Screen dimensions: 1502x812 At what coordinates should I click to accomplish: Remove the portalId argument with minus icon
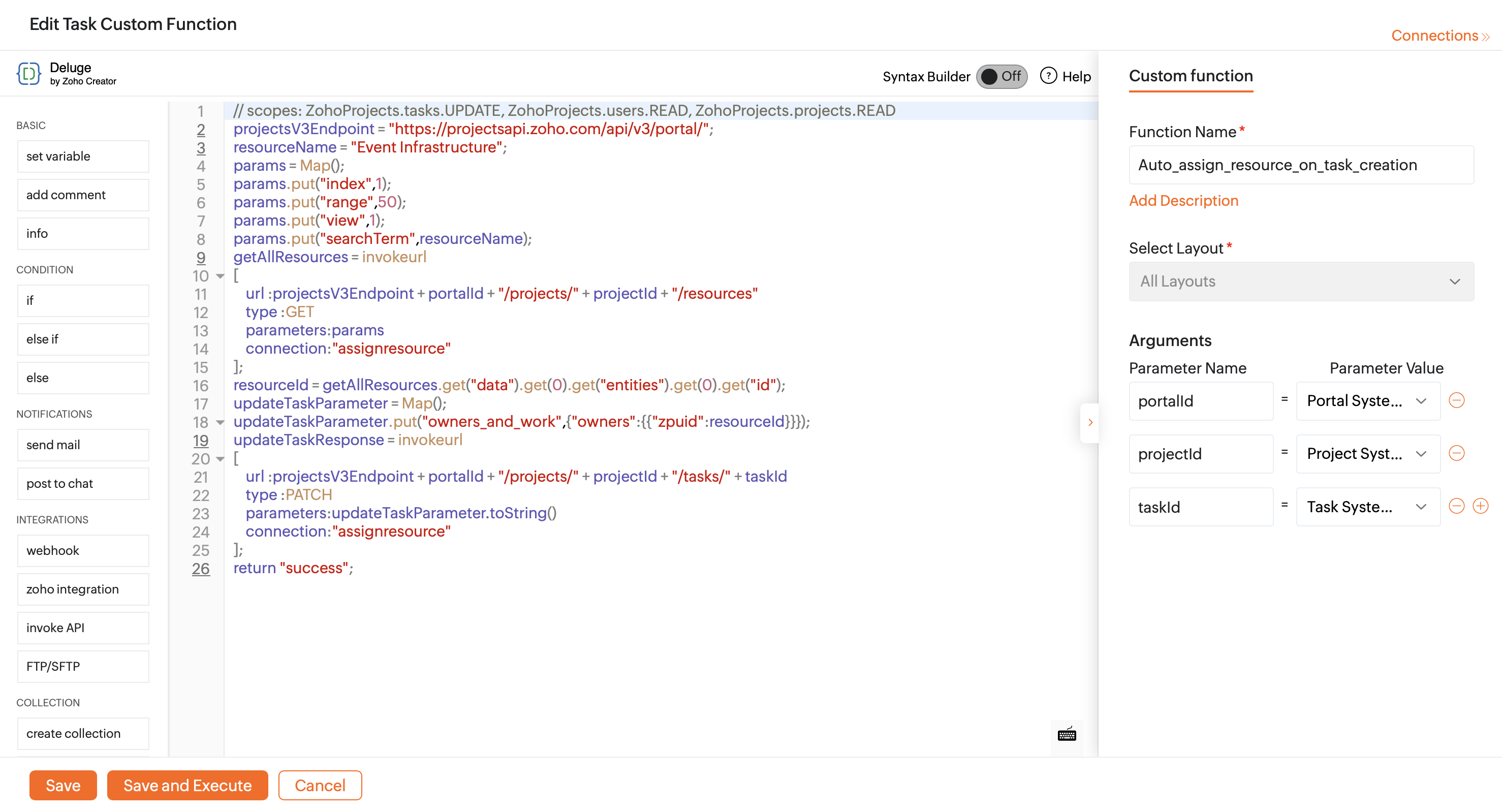pos(1456,400)
